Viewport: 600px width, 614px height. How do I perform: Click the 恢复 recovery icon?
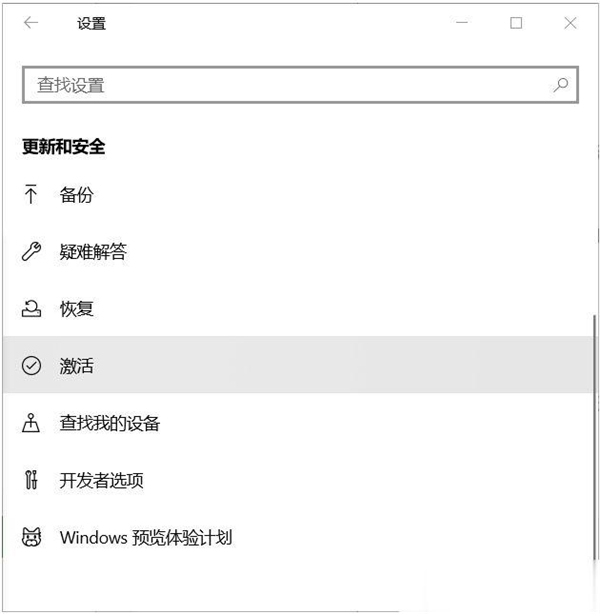(x=31, y=309)
